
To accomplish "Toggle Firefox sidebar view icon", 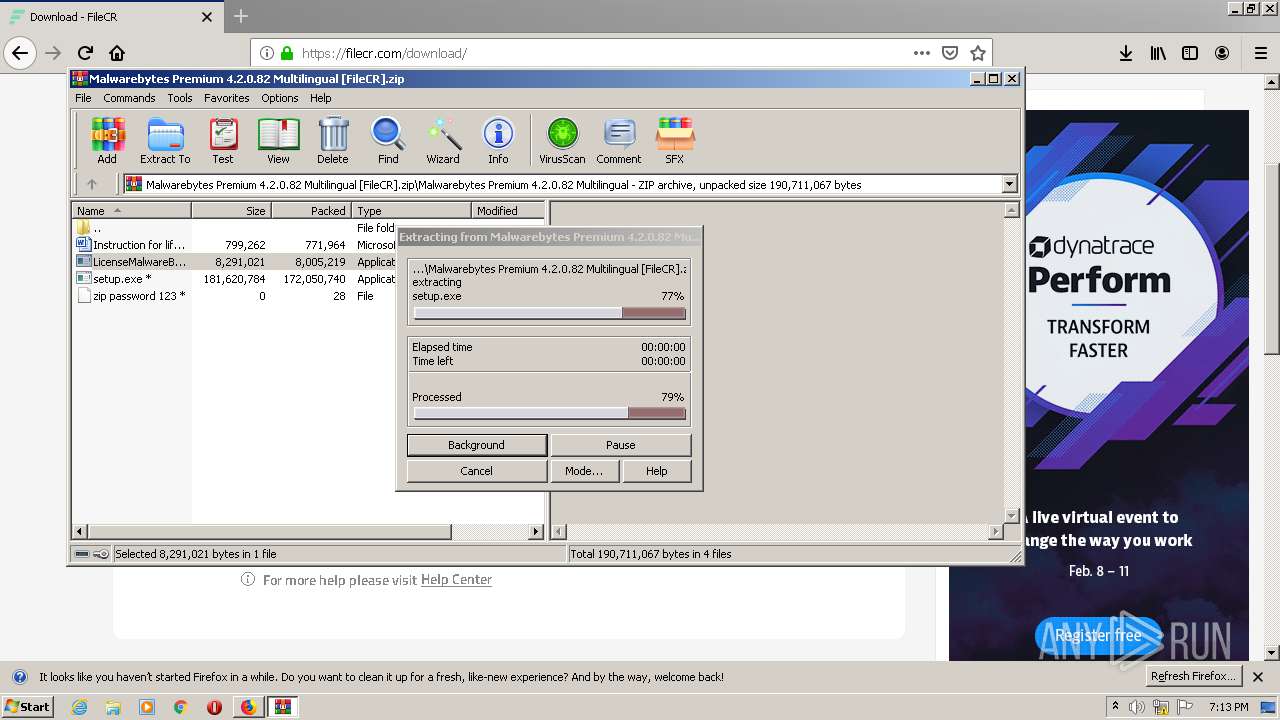I will (x=1190, y=53).
